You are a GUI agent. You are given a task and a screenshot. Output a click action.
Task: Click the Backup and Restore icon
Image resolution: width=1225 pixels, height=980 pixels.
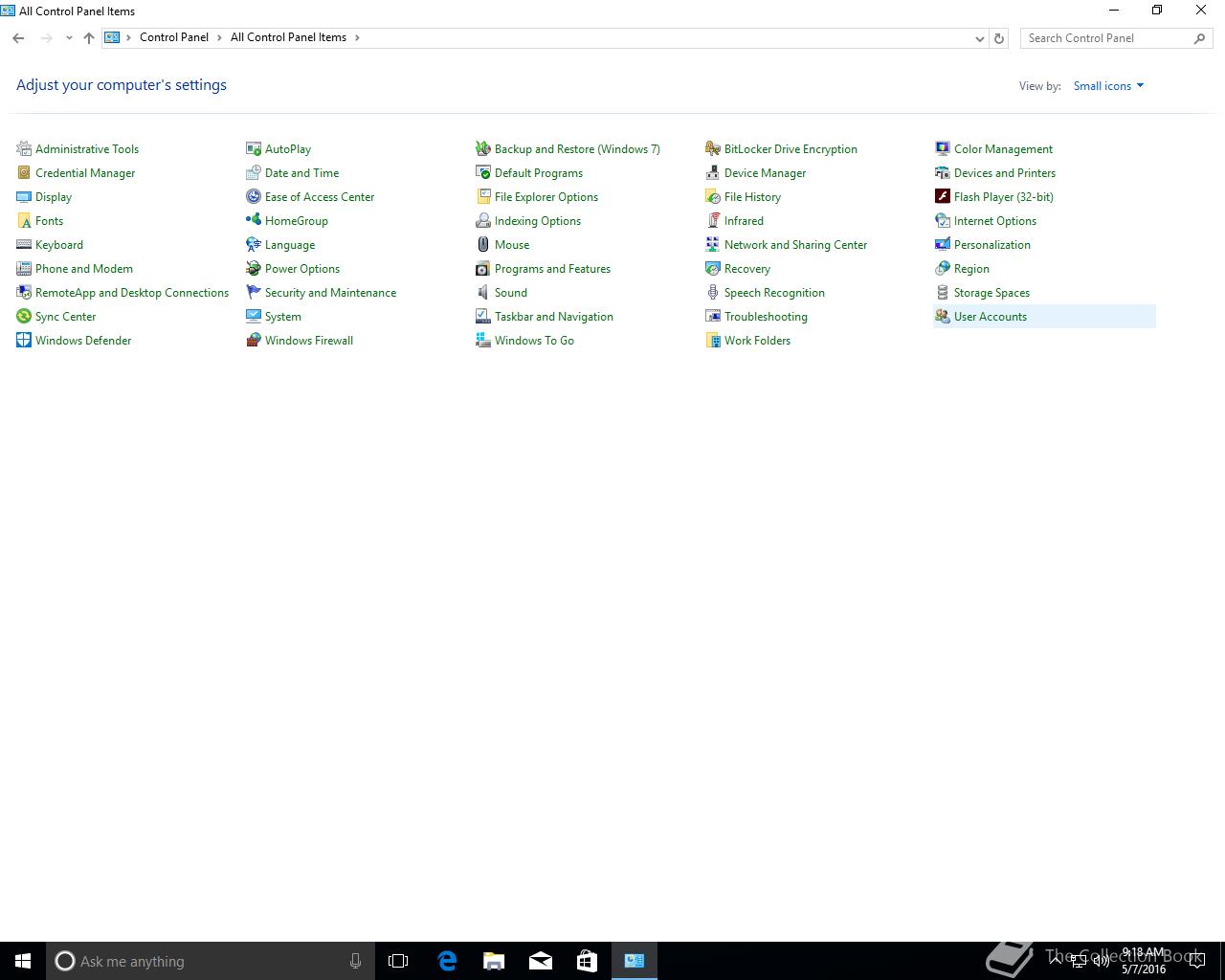pyautogui.click(x=483, y=148)
